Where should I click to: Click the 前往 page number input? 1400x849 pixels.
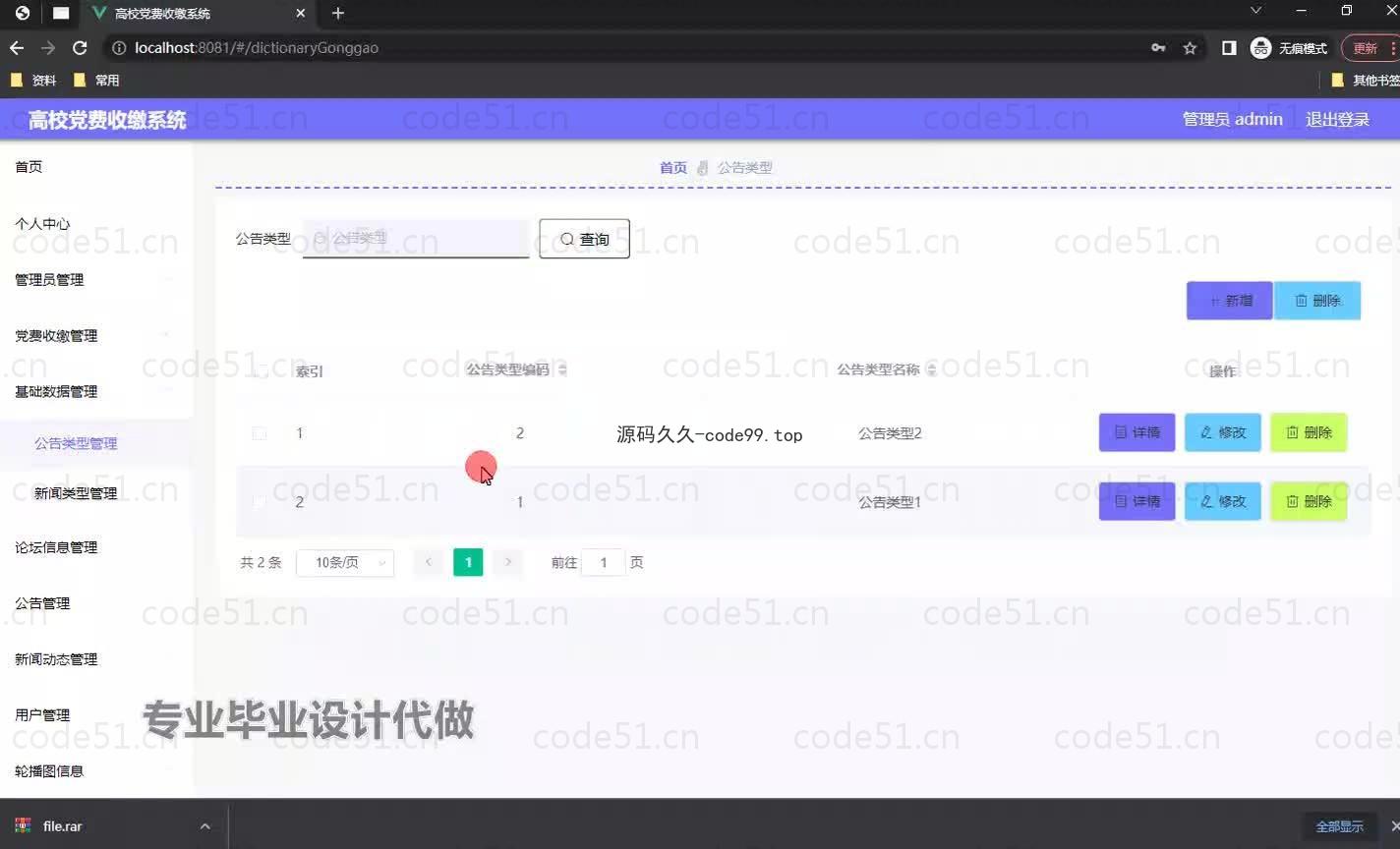pos(604,563)
